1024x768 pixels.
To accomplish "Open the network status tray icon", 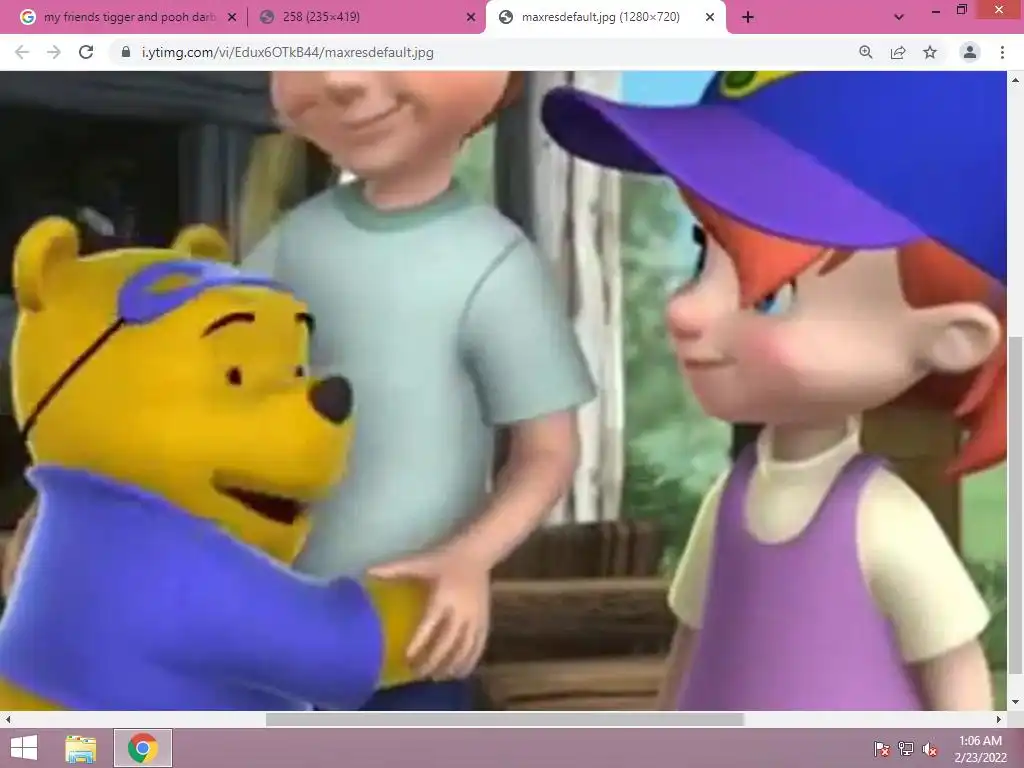I will 906,749.
